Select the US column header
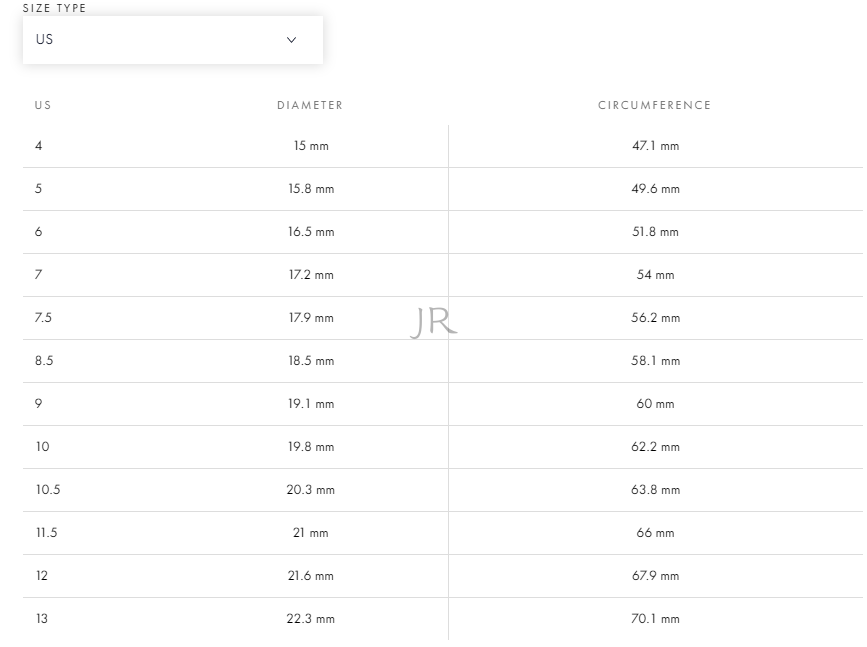 click(x=43, y=105)
